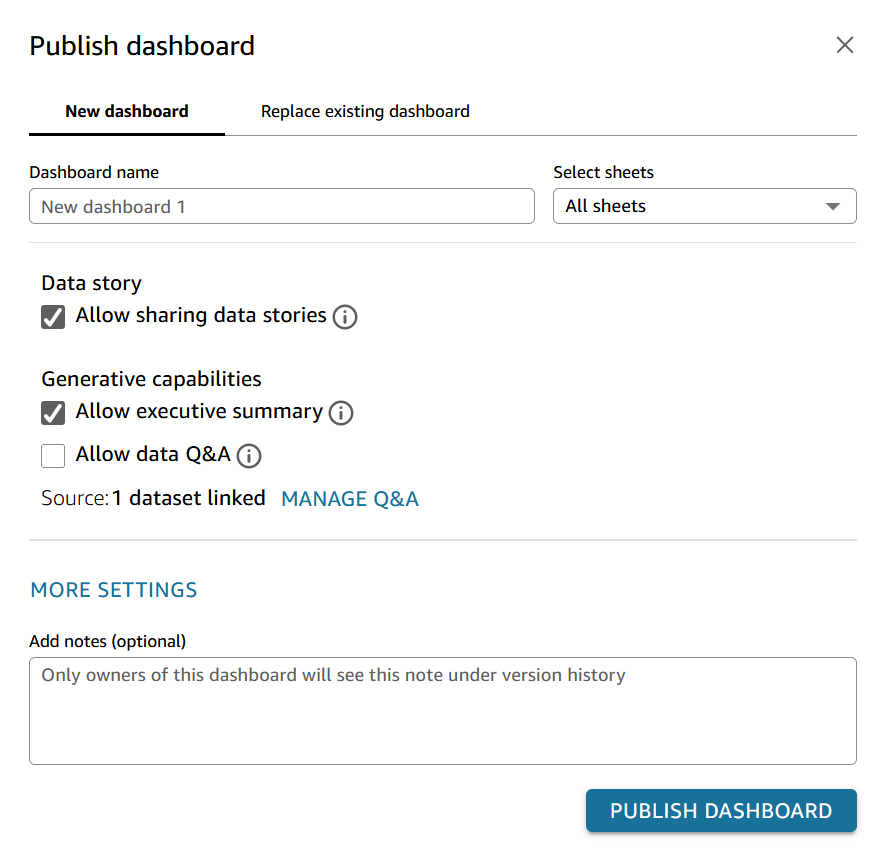Uncheck the Allow sharing data stories checkbox
885x852 pixels.
[x=53, y=317]
